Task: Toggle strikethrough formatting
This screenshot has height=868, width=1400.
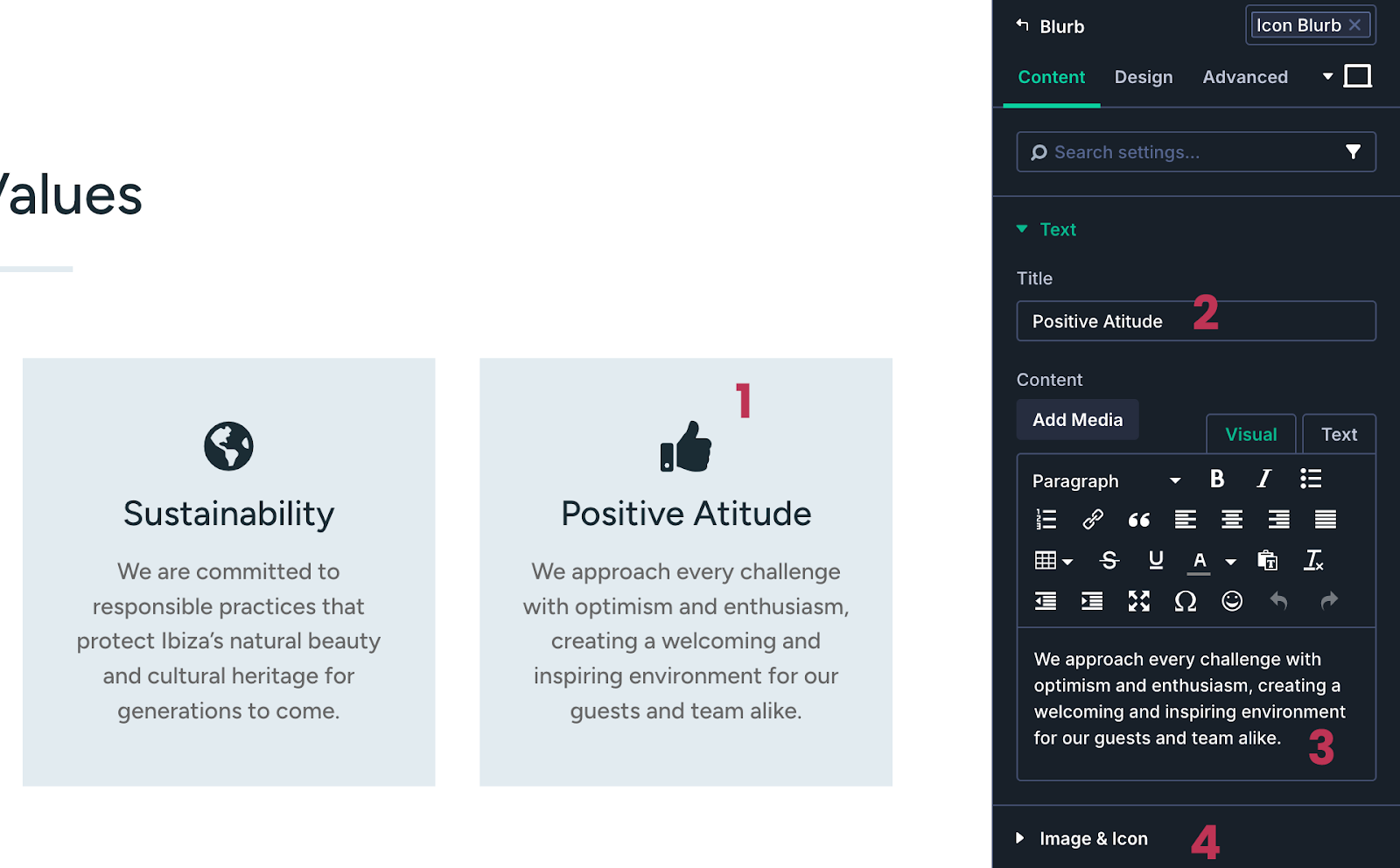Action: tap(1109, 560)
